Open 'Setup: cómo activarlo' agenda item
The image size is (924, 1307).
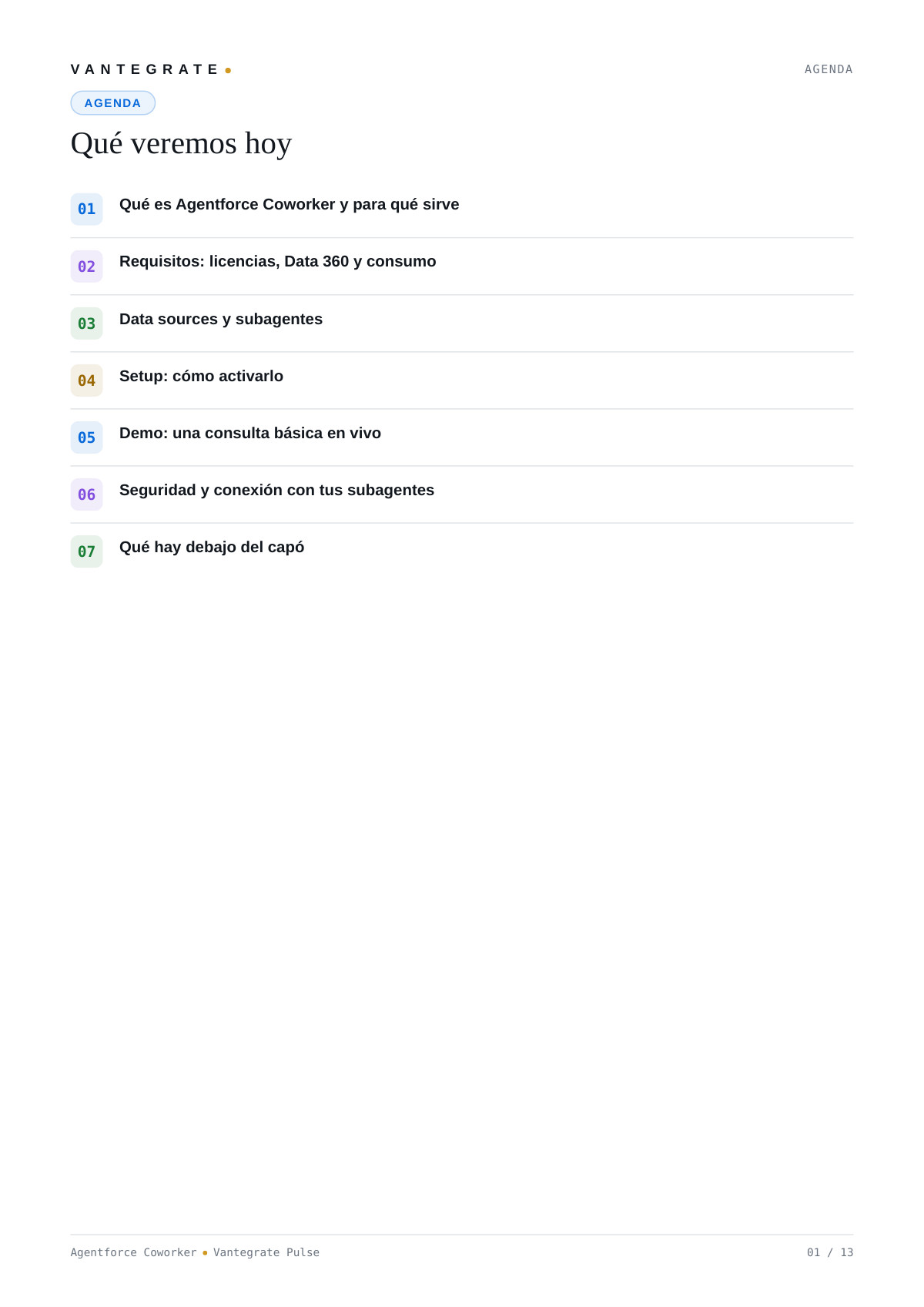pos(201,376)
